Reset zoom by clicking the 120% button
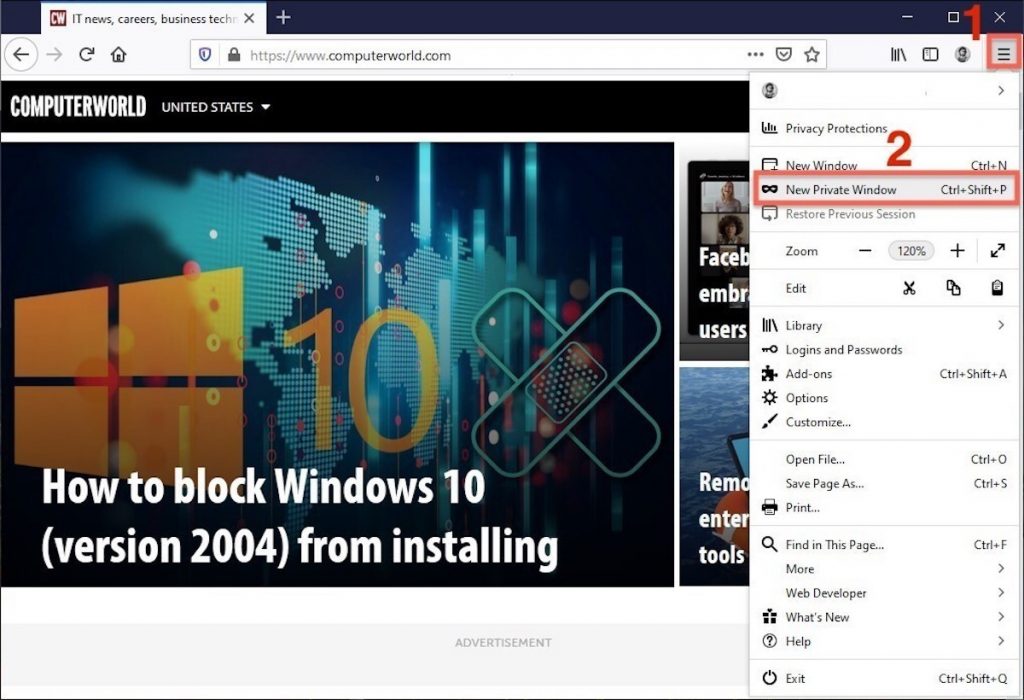Screen dimensions: 1024x700 (x=911, y=251)
